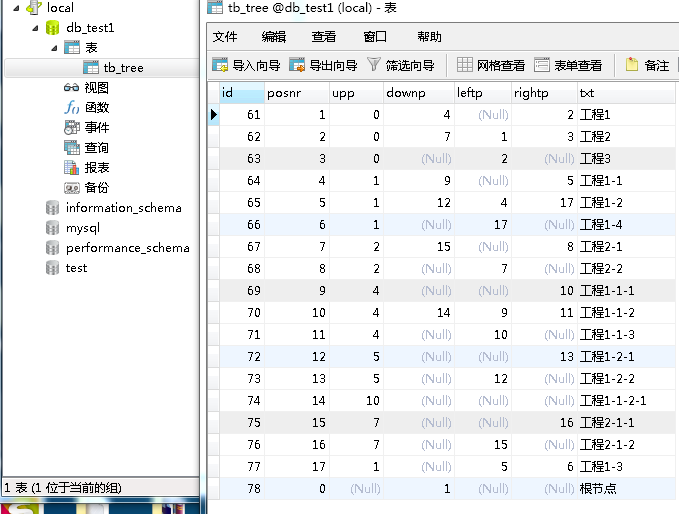The image size is (679, 514).
Task: Click the 工程1 txt cell
Action: tap(626, 115)
